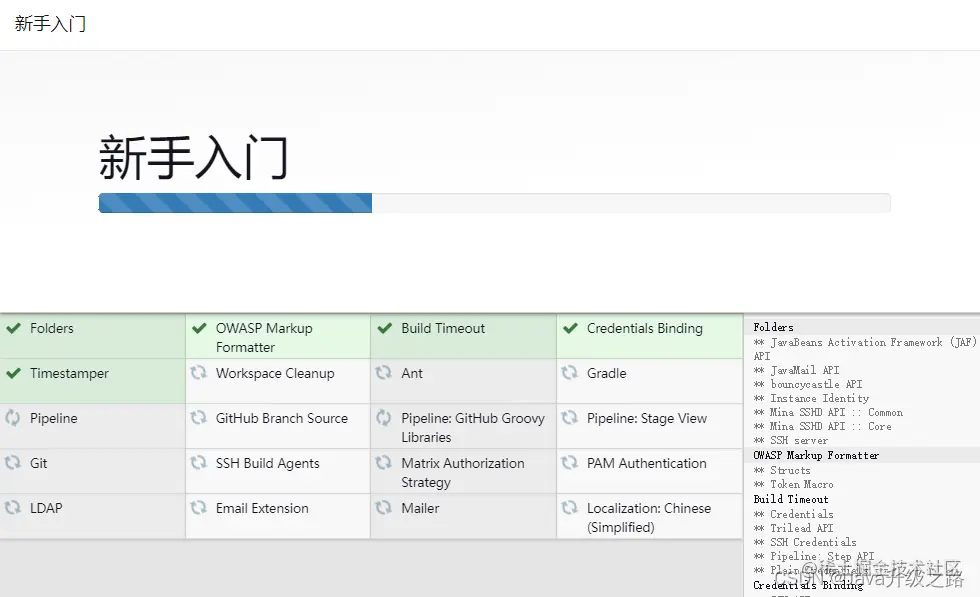Click the sync icon beside Matrix Authorization Strategy
Screen dimensions: 980x597
(384, 463)
